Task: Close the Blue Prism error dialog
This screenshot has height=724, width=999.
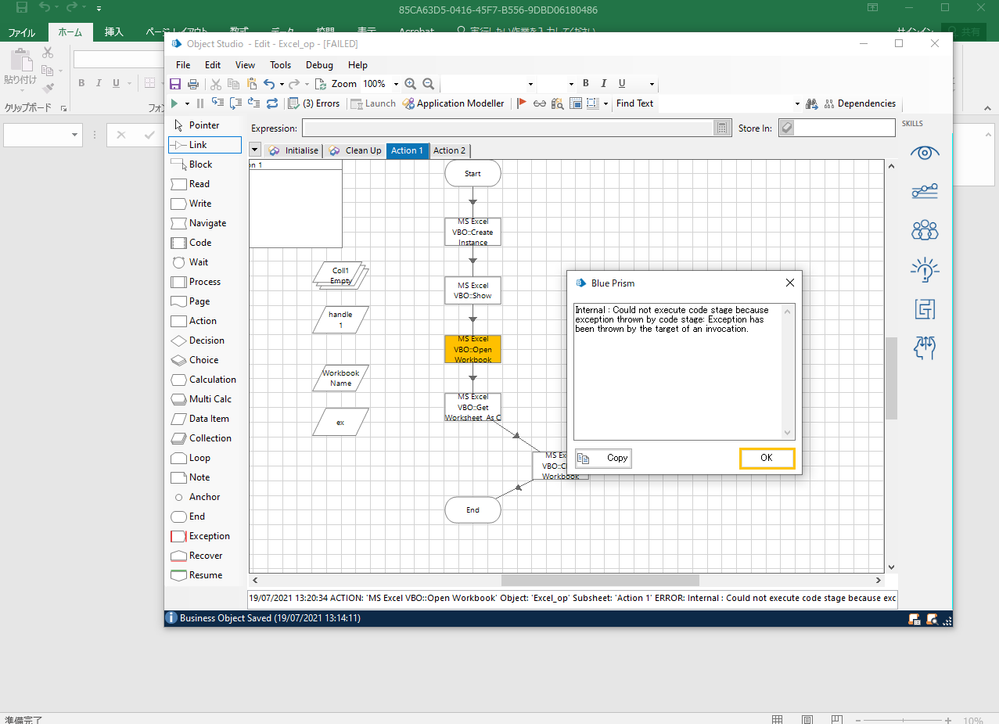Action: 789,283
